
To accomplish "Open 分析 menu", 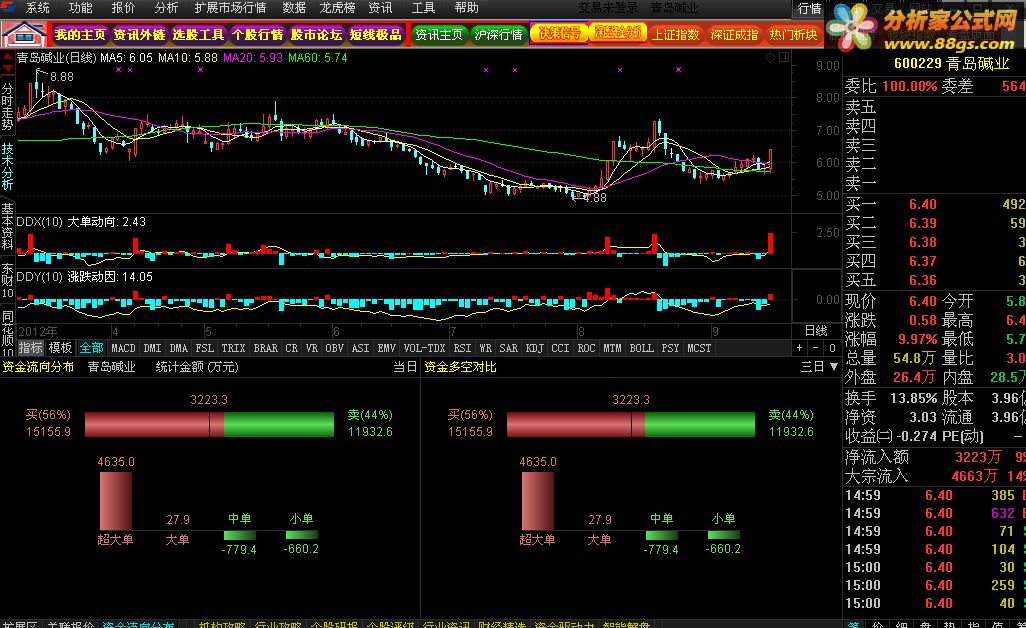I will (166, 8).
